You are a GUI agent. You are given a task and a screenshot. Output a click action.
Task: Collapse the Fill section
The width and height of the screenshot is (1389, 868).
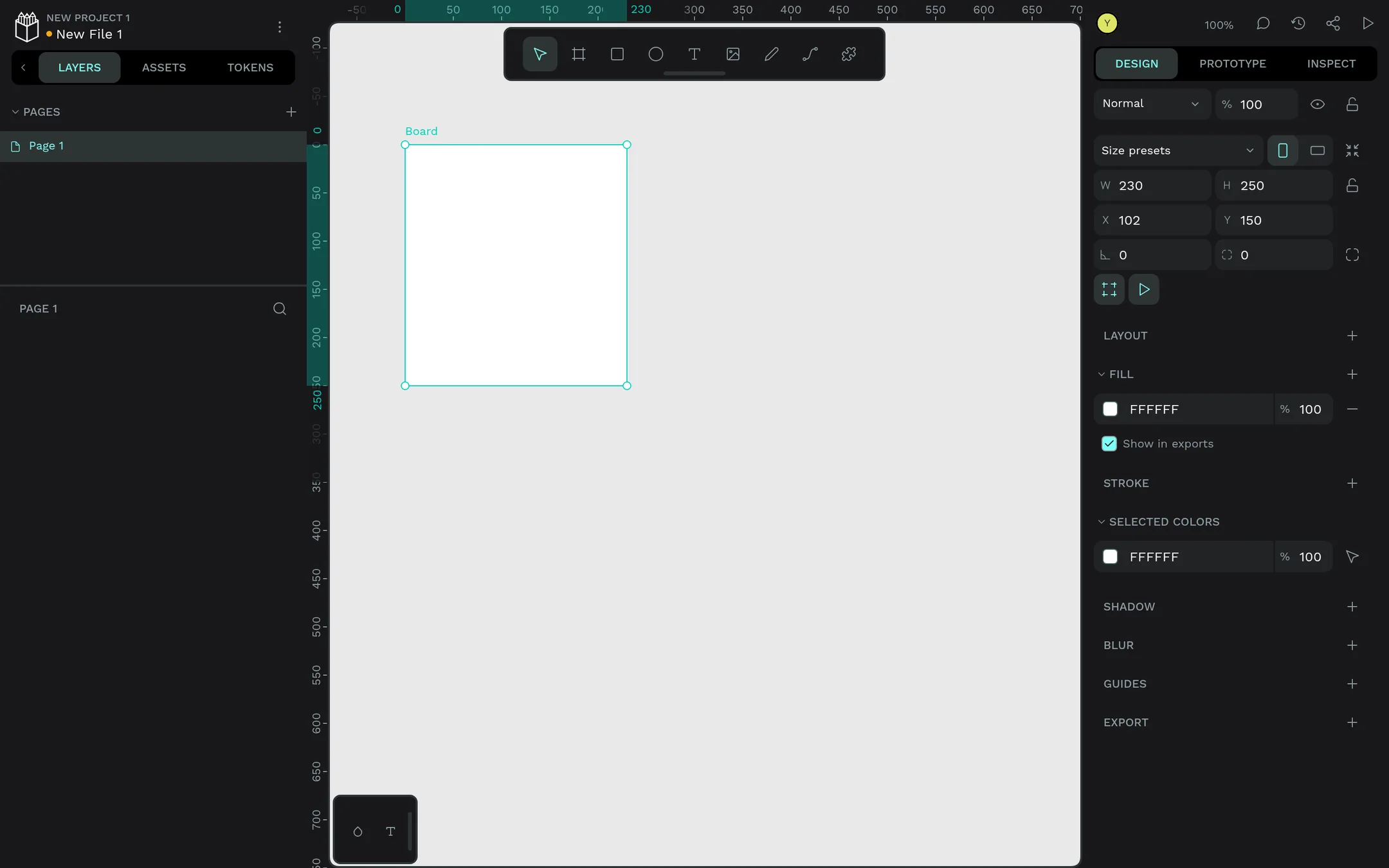point(1101,374)
